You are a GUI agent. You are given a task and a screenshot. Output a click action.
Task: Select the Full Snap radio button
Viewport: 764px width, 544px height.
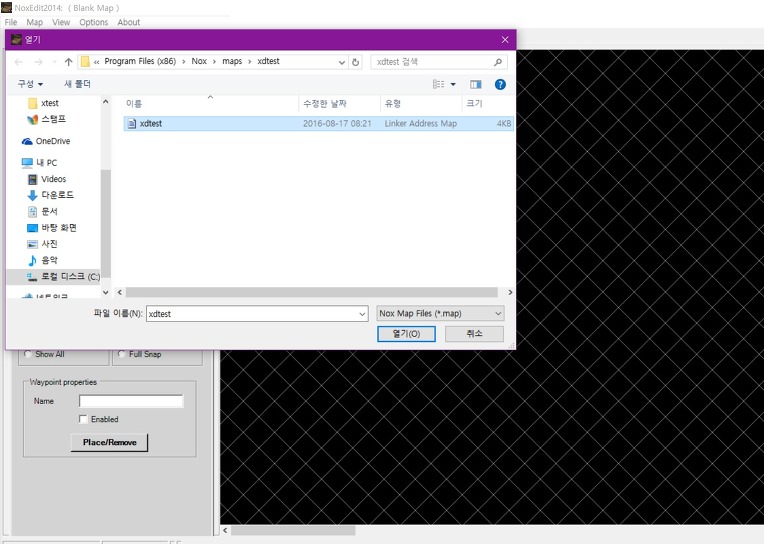click(122, 354)
